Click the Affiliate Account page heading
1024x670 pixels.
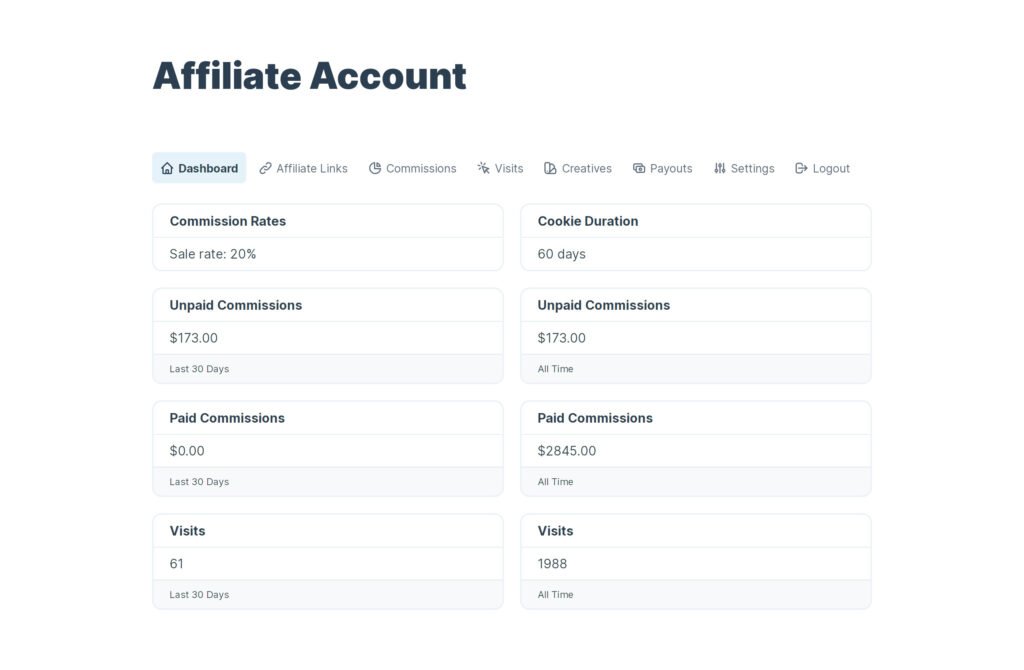click(310, 76)
